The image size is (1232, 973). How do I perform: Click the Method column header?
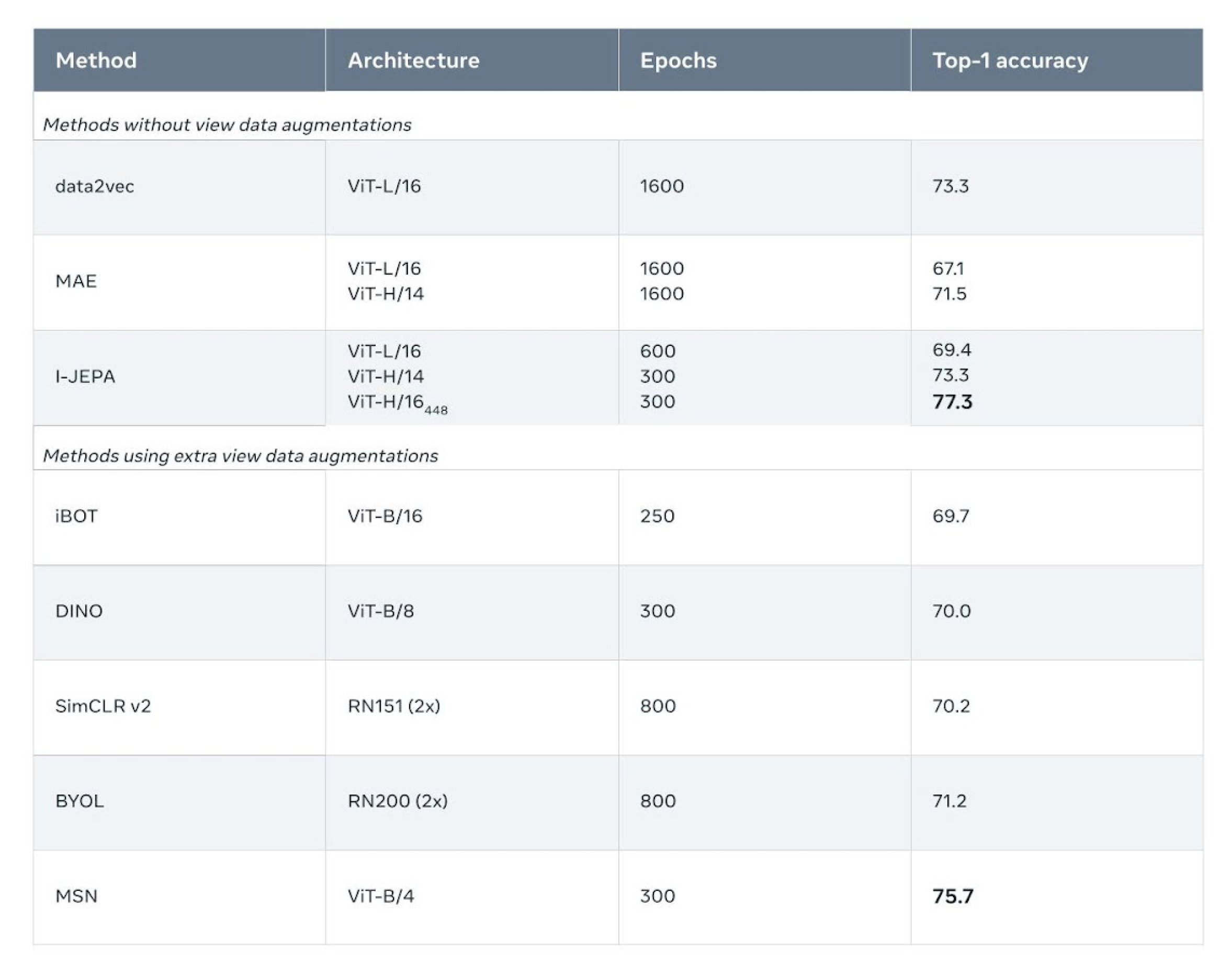tap(96, 60)
